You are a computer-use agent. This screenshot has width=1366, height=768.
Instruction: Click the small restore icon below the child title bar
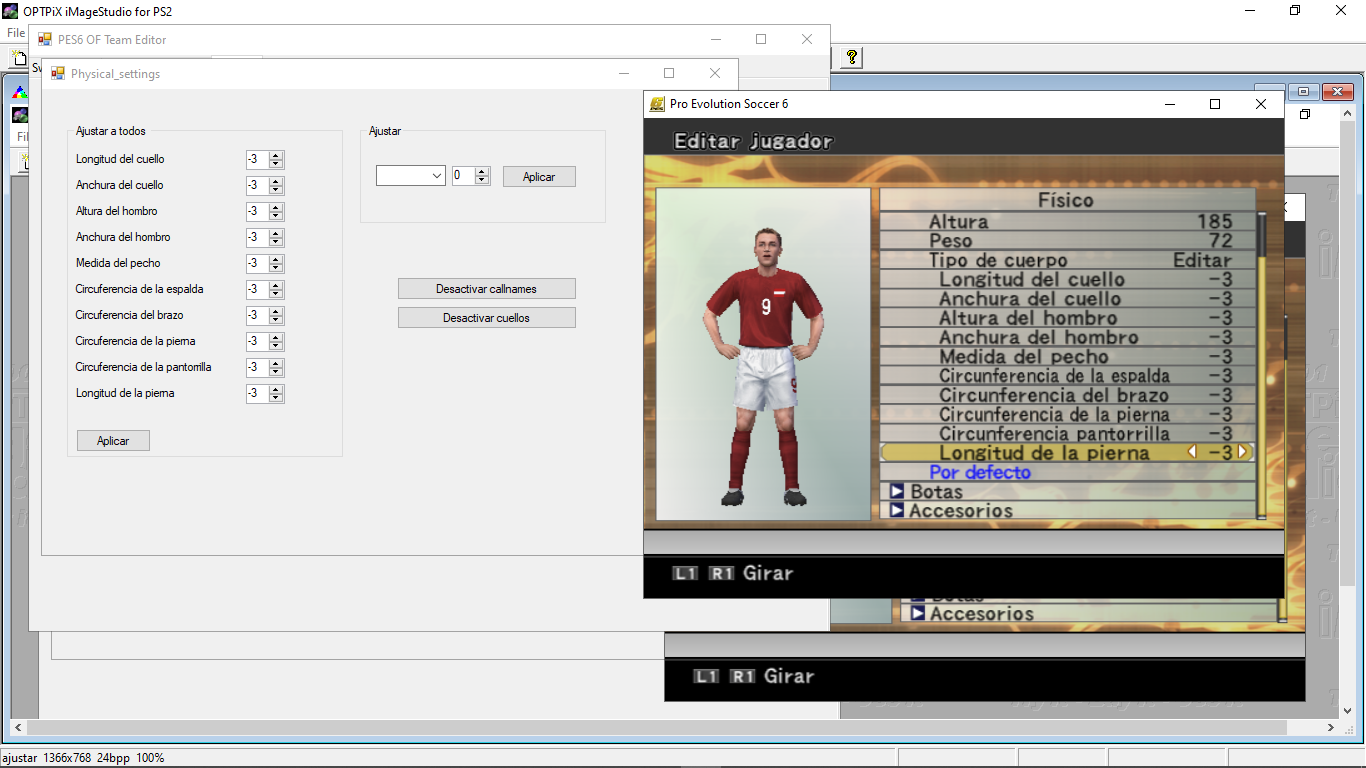pos(1305,115)
